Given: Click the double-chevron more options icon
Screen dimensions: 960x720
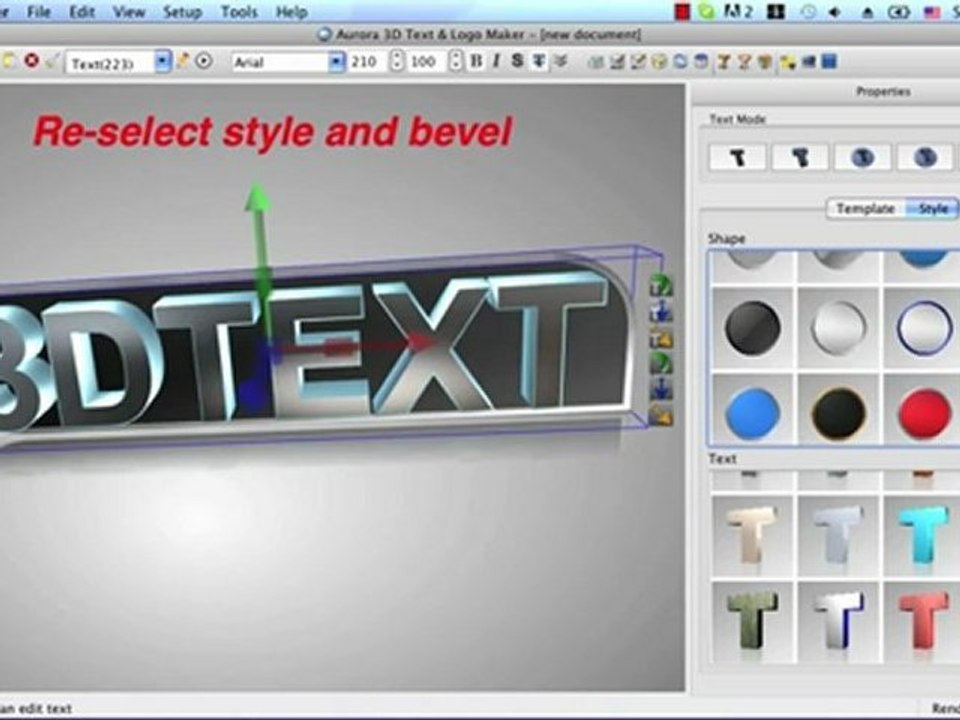Looking at the screenshot, I should click(x=560, y=61).
